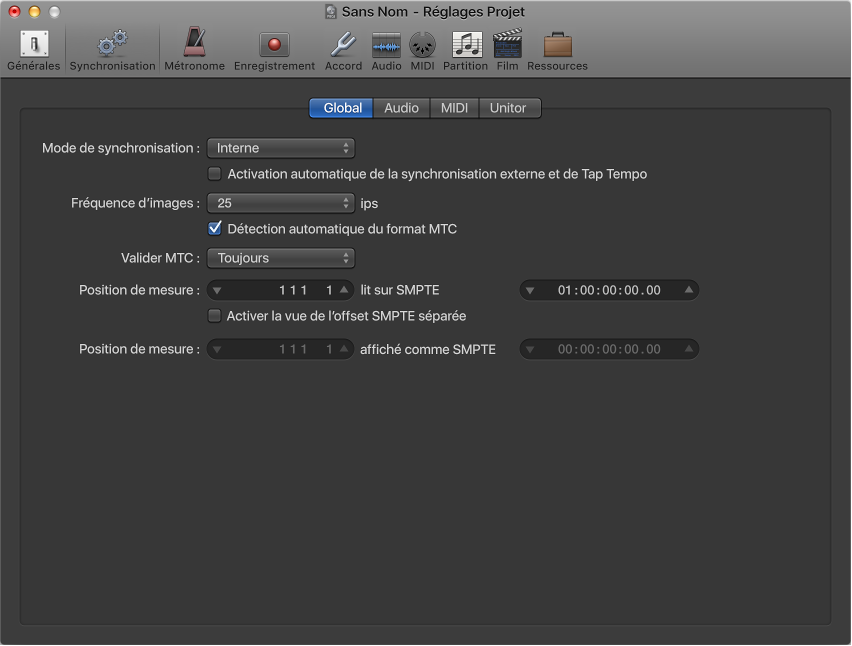852x646 pixels.
Task: Open the MIDI connector settings
Action: click(x=422, y=48)
